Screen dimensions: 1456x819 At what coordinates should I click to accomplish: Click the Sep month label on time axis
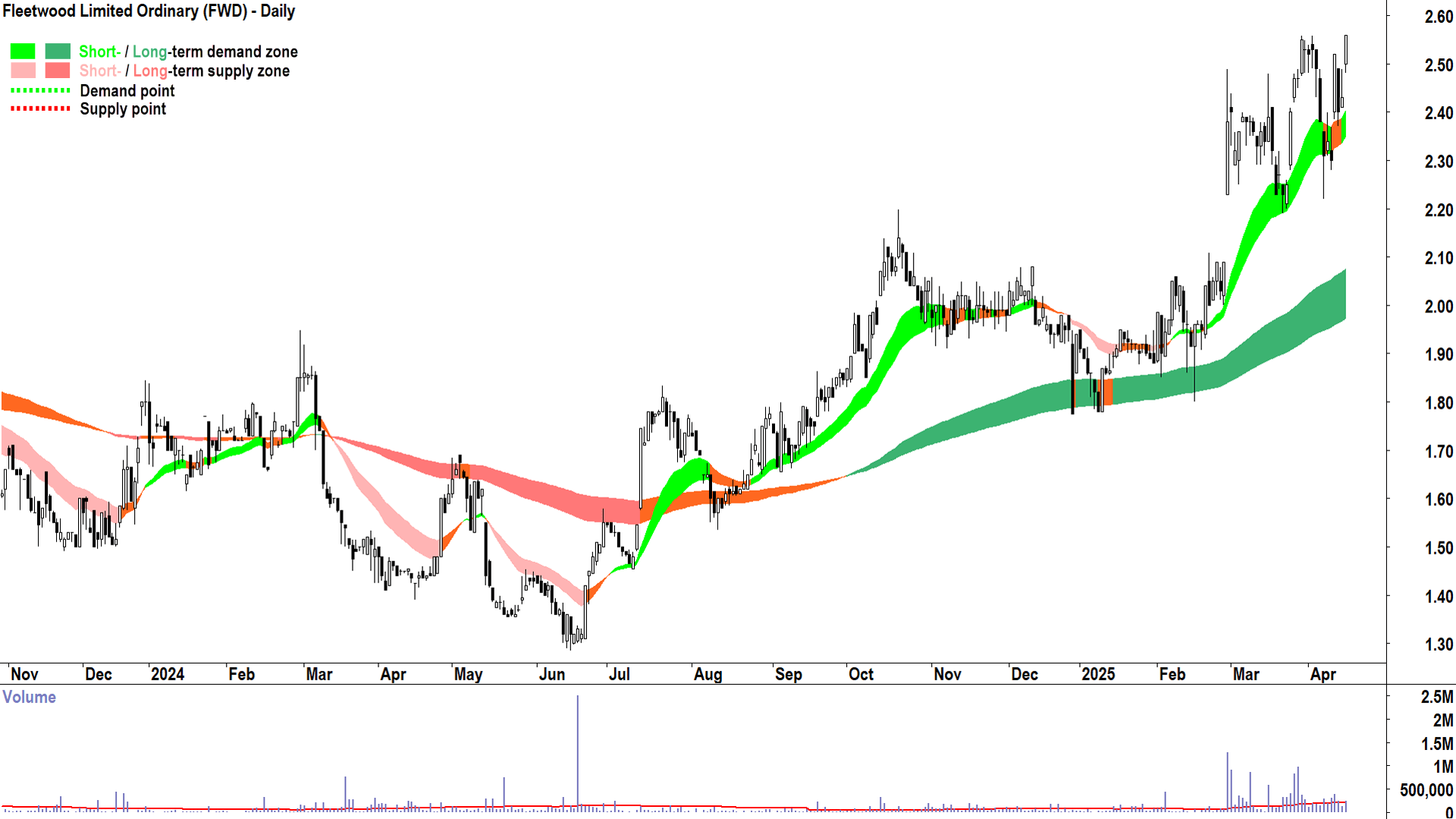coord(788,674)
